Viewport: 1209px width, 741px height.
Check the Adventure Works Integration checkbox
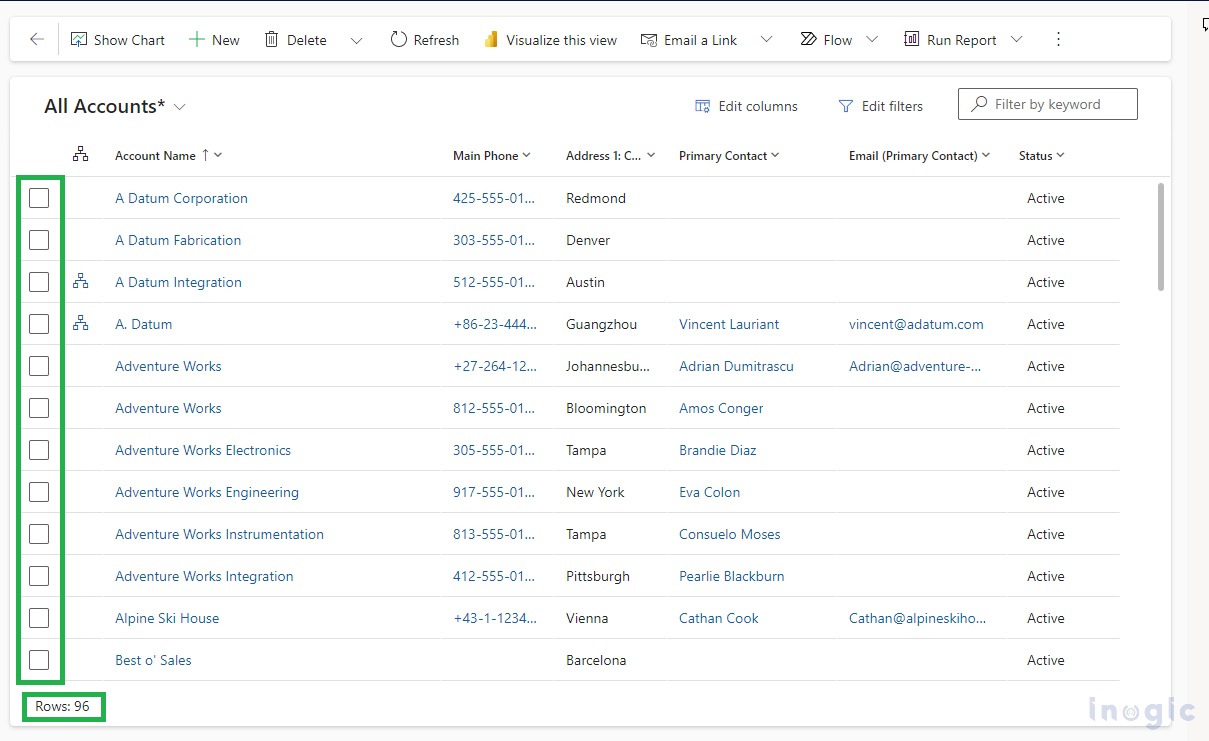(39, 576)
